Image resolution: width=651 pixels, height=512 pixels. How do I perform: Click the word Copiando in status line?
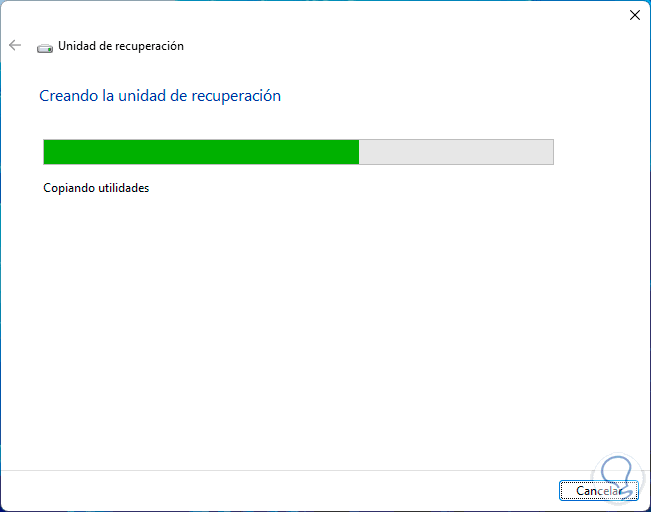pos(69,189)
